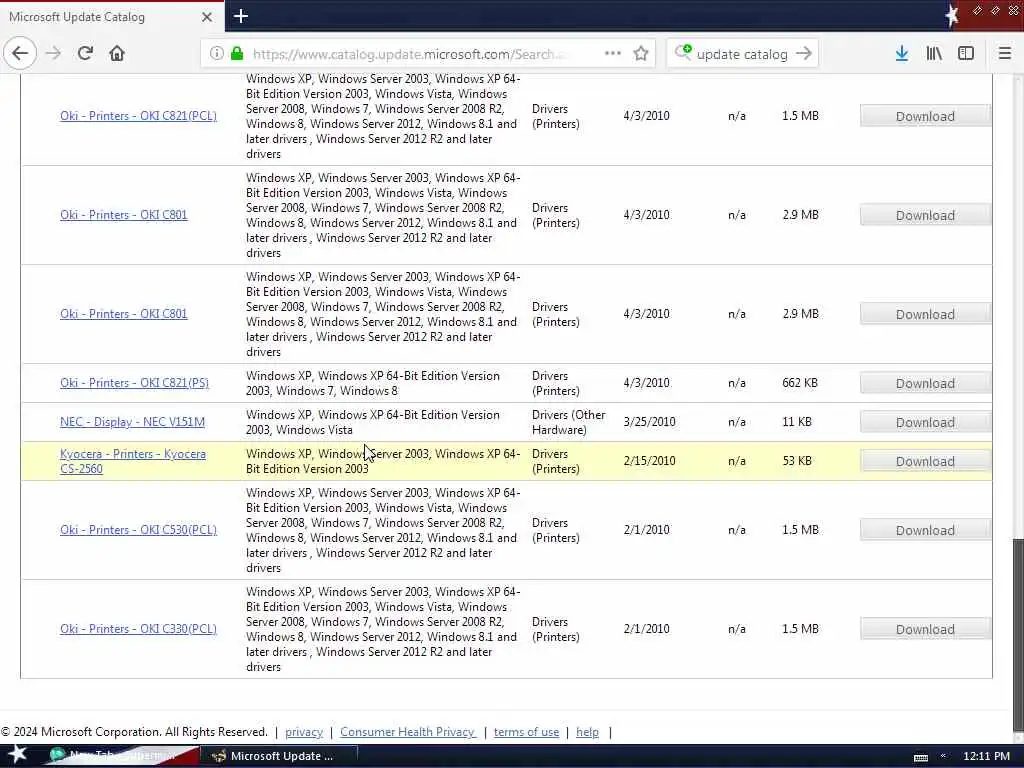The width and height of the screenshot is (1024, 768).
Task: Click the star start icon on the taskbar
Action: [x=18, y=755]
